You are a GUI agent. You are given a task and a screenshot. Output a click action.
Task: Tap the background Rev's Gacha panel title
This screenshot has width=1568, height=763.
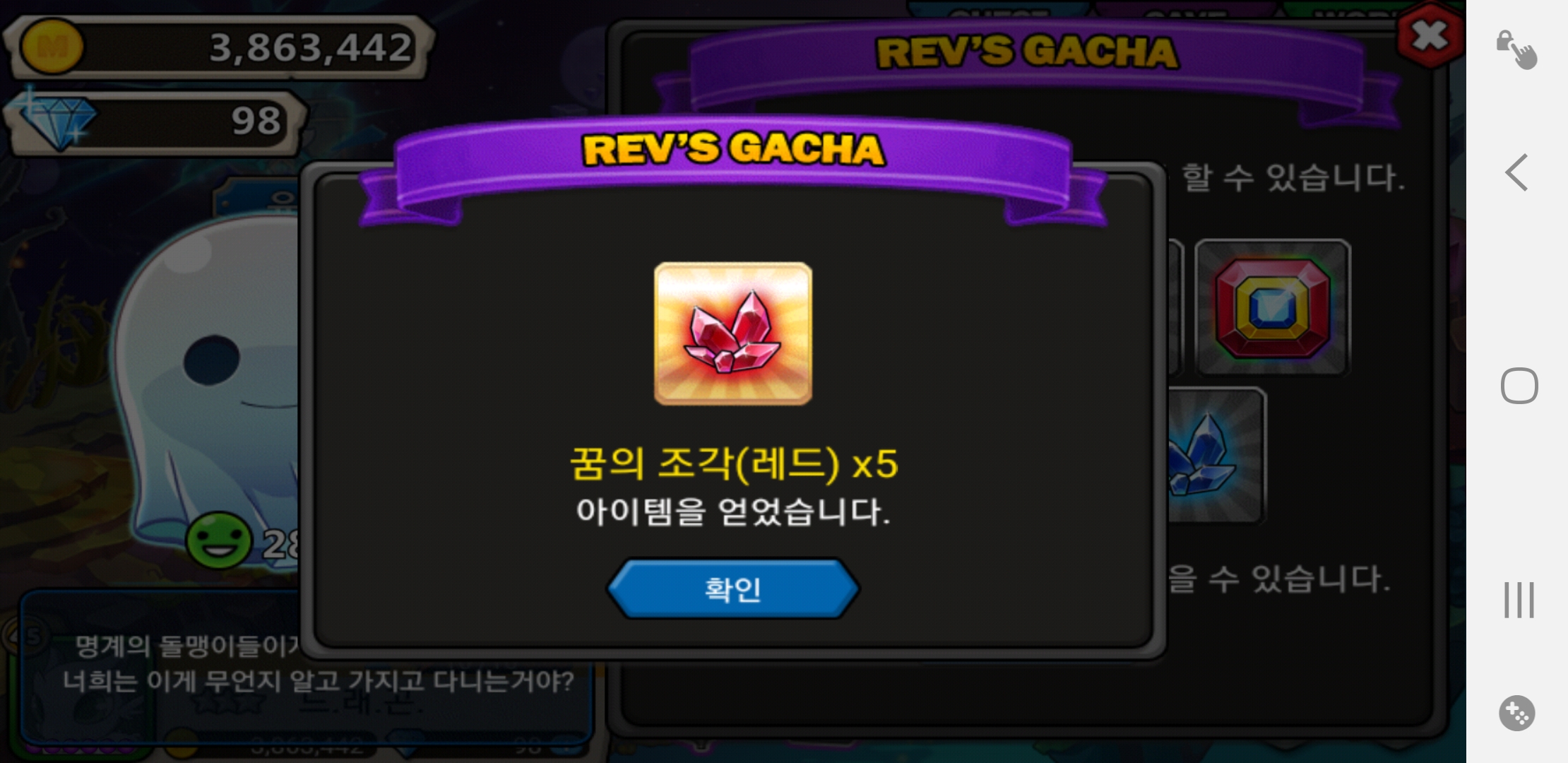coord(1027,52)
